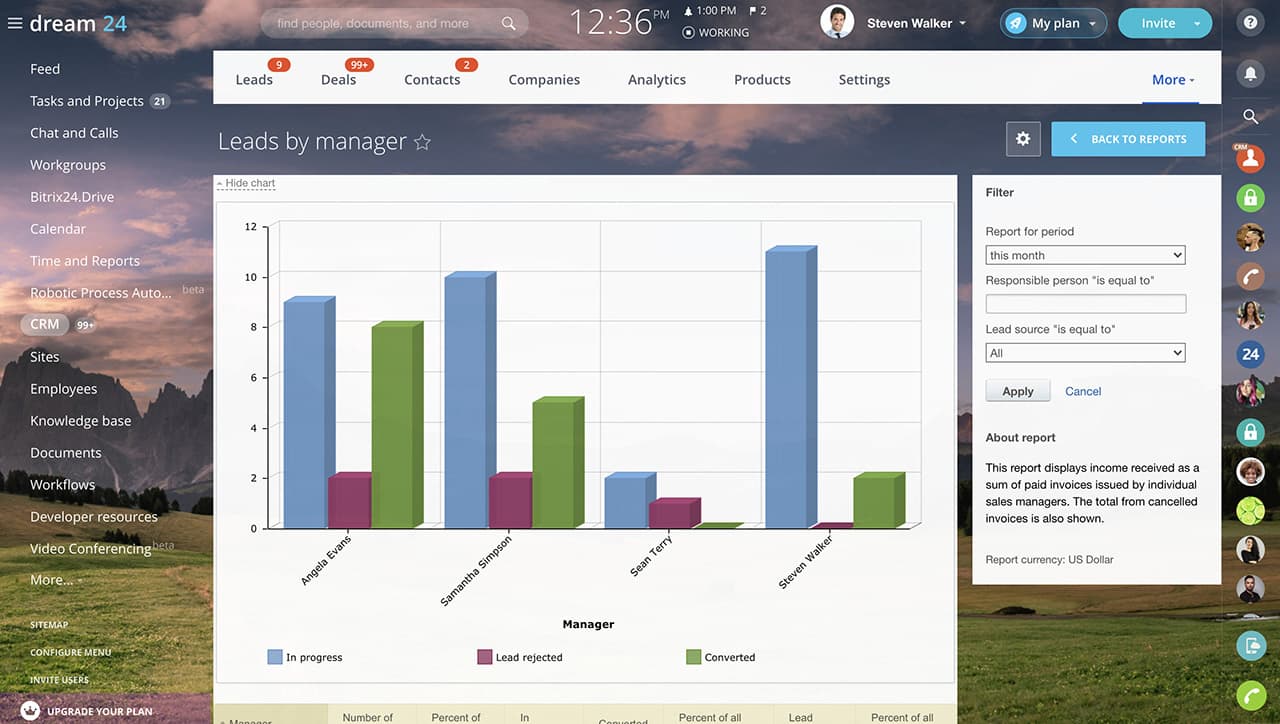Open the help question mark icon

point(1250,23)
